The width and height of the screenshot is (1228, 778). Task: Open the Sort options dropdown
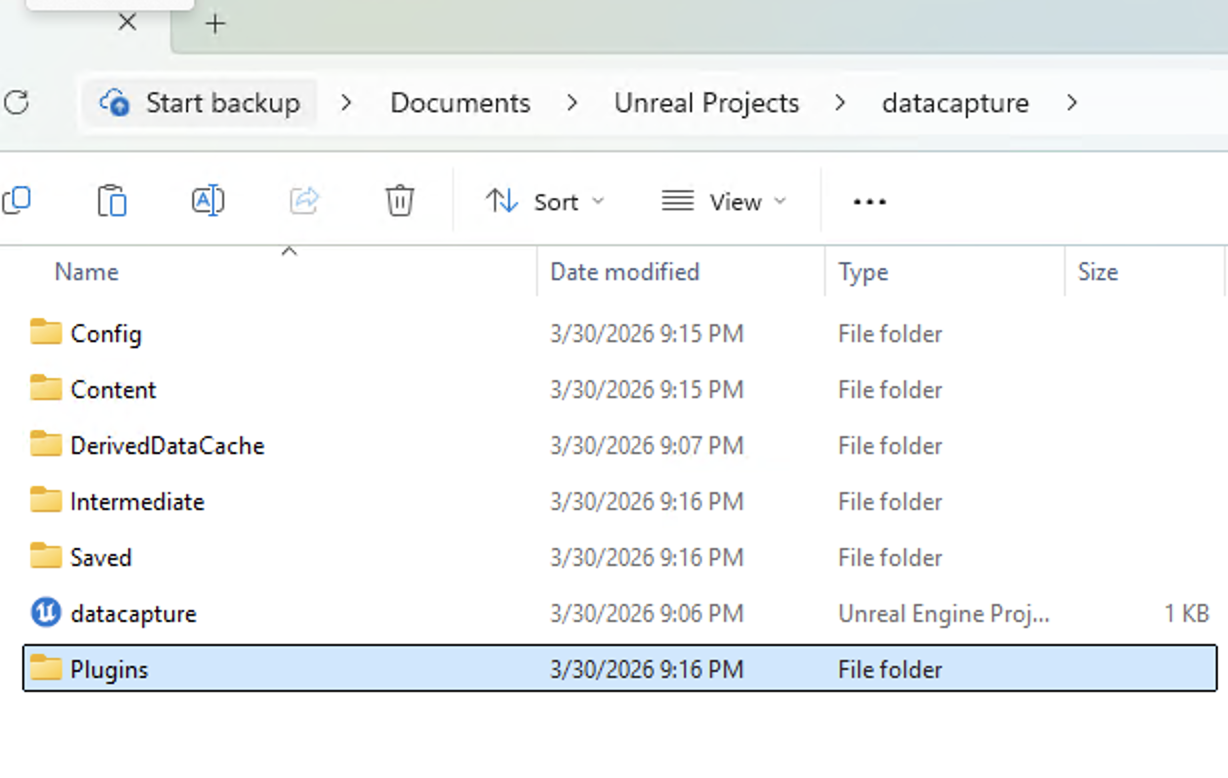[546, 201]
